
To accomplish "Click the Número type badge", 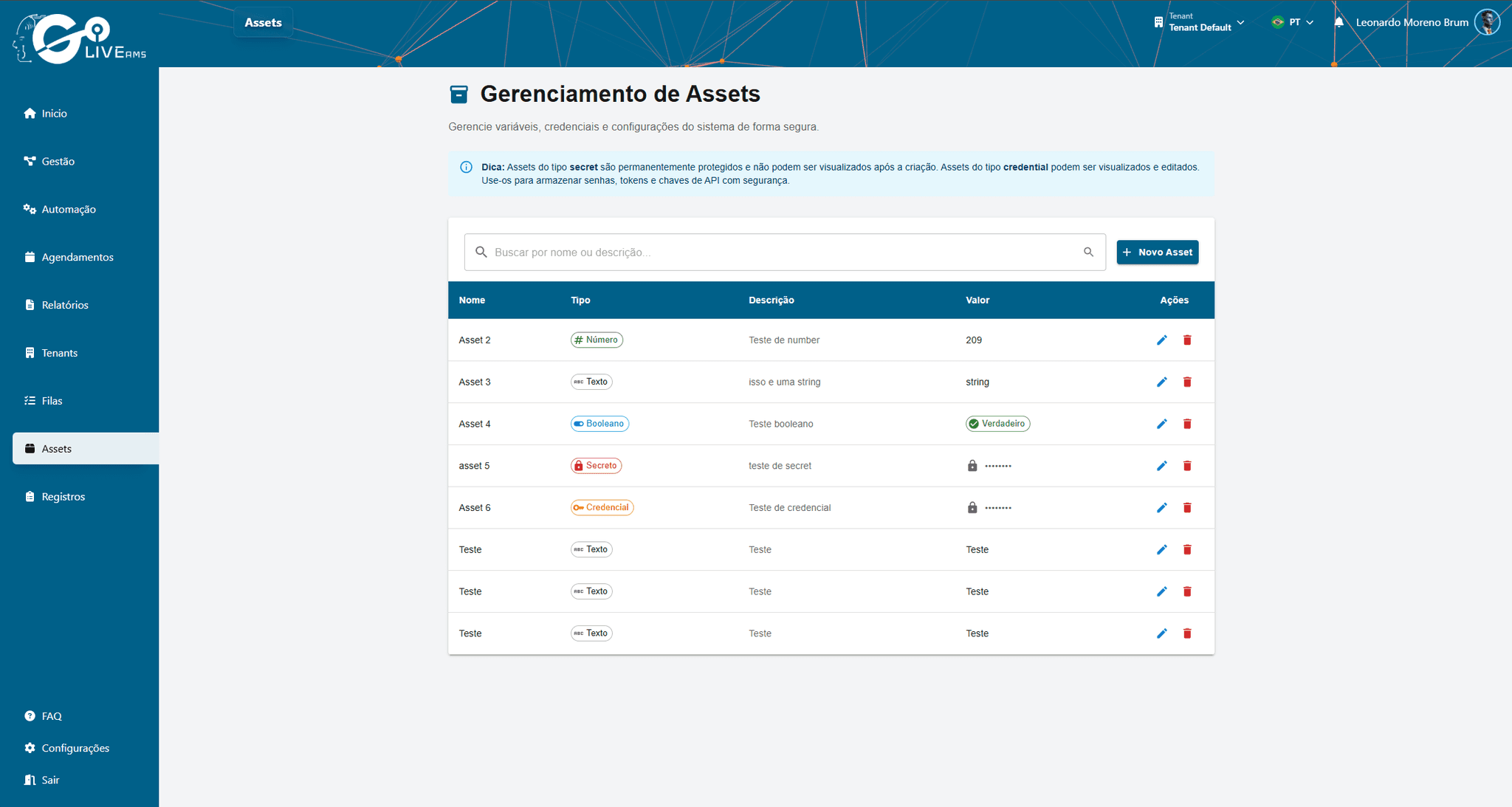I will click(597, 340).
